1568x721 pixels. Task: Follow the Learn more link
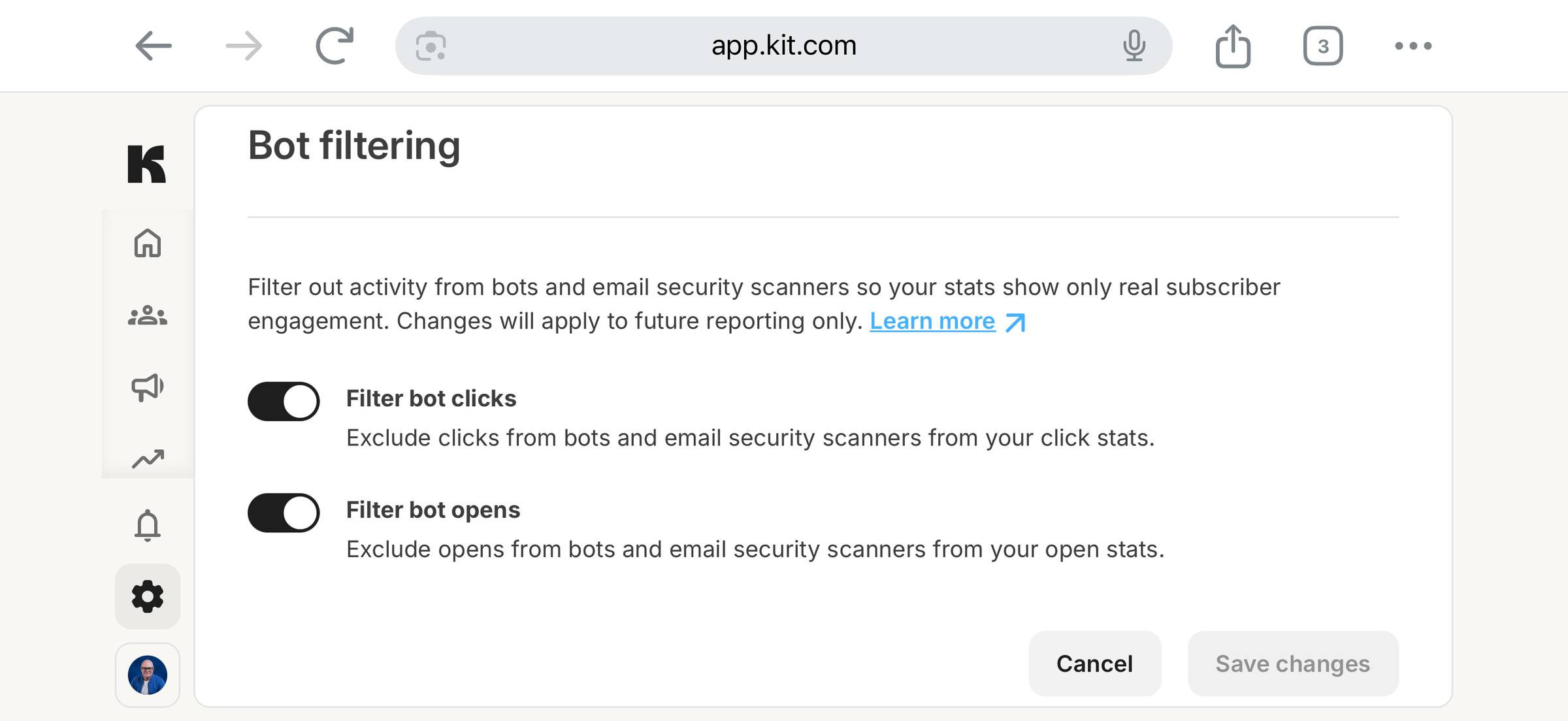click(x=947, y=321)
